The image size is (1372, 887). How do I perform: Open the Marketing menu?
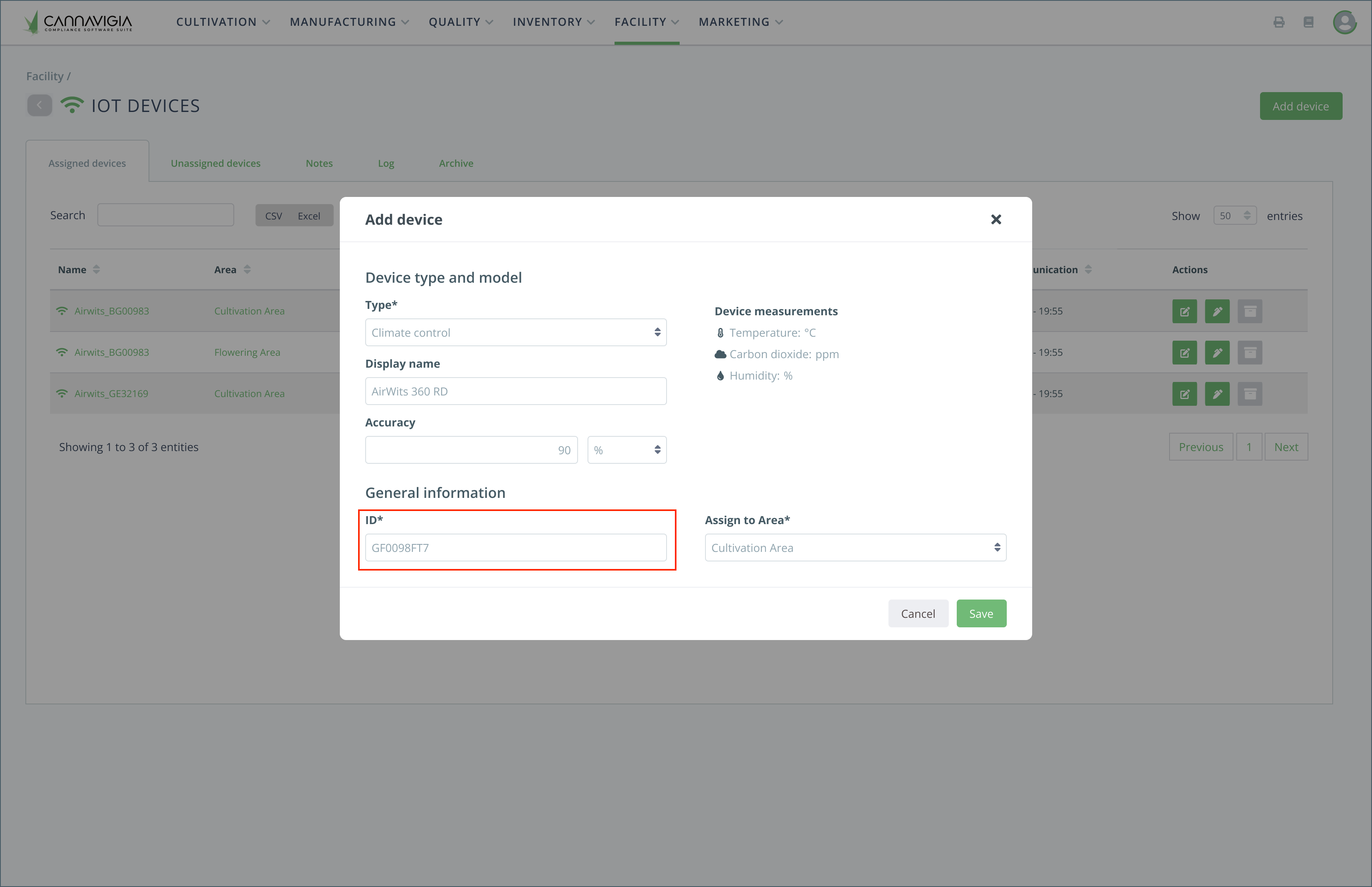(740, 22)
